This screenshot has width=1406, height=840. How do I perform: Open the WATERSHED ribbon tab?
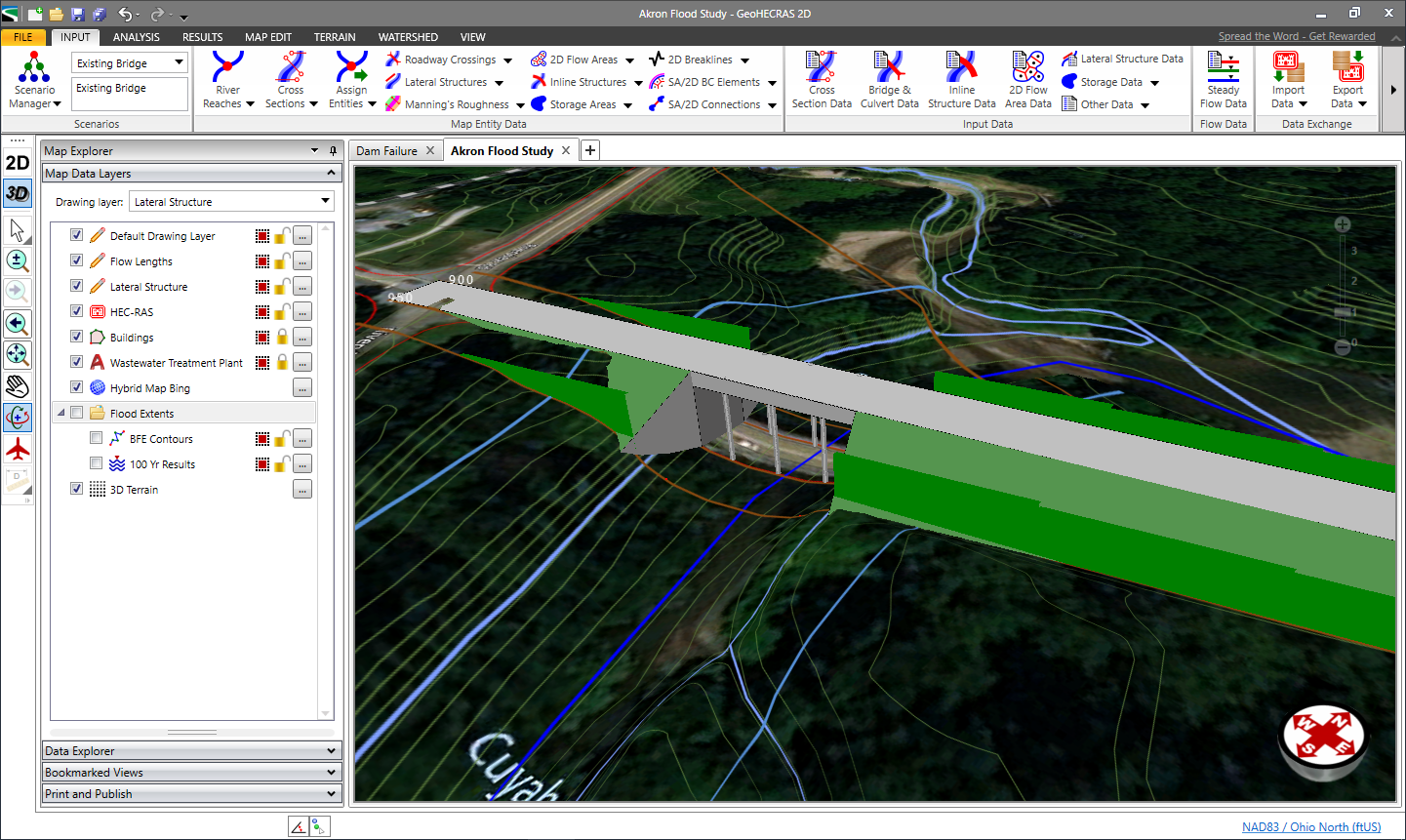408,37
